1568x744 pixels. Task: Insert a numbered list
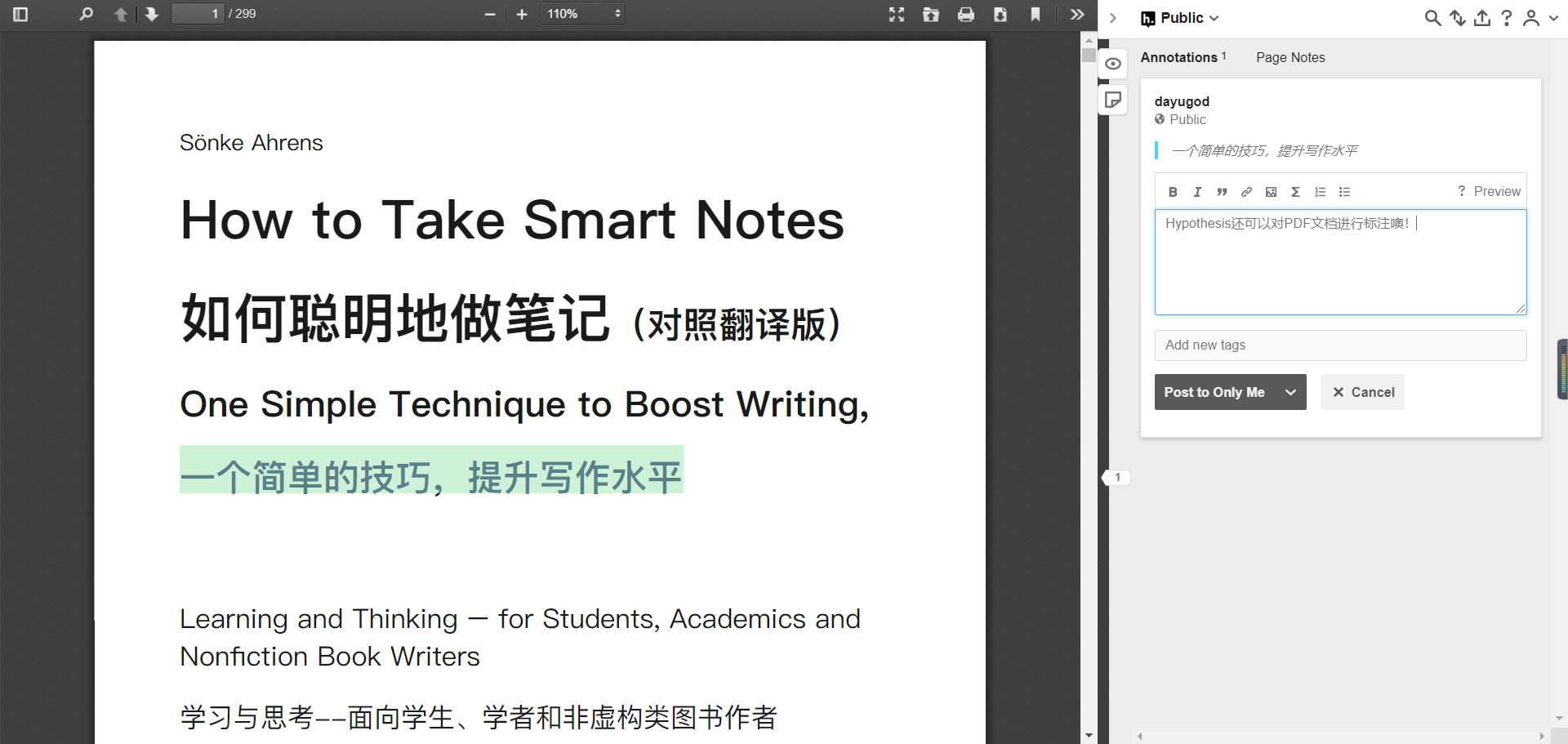pyautogui.click(x=1320, y=192)
